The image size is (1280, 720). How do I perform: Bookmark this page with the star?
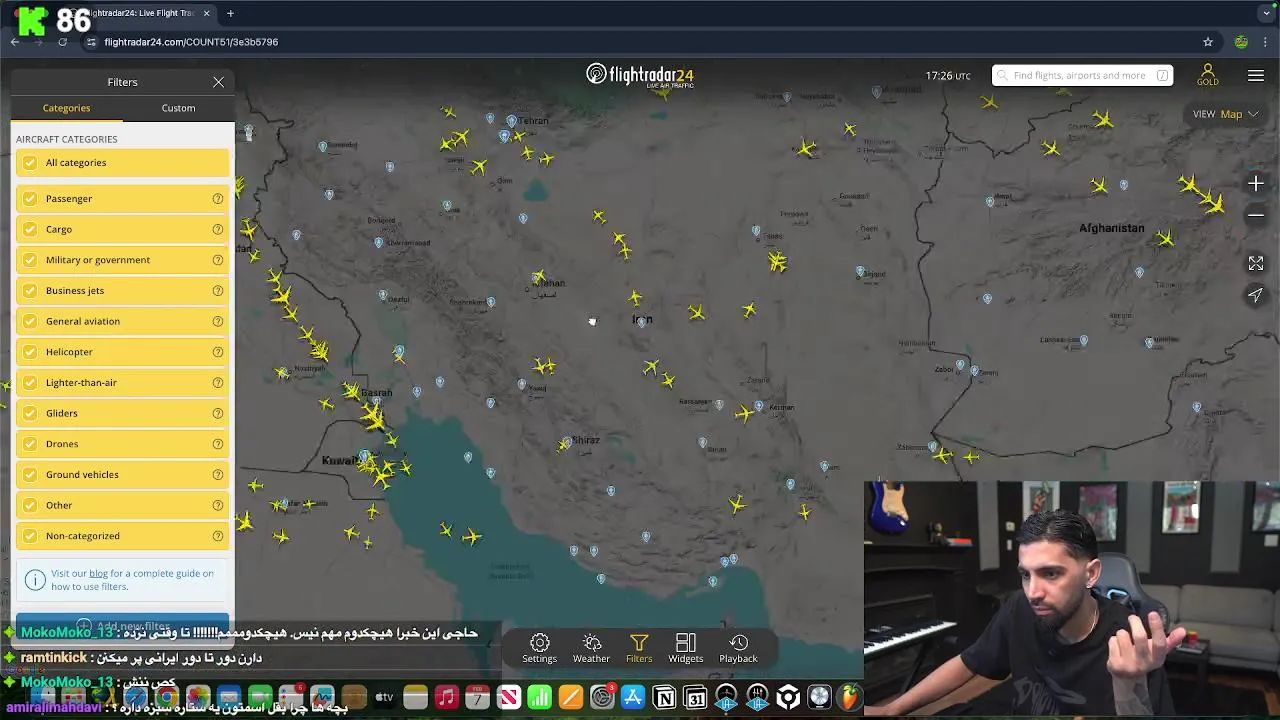tap(1208, 42)
